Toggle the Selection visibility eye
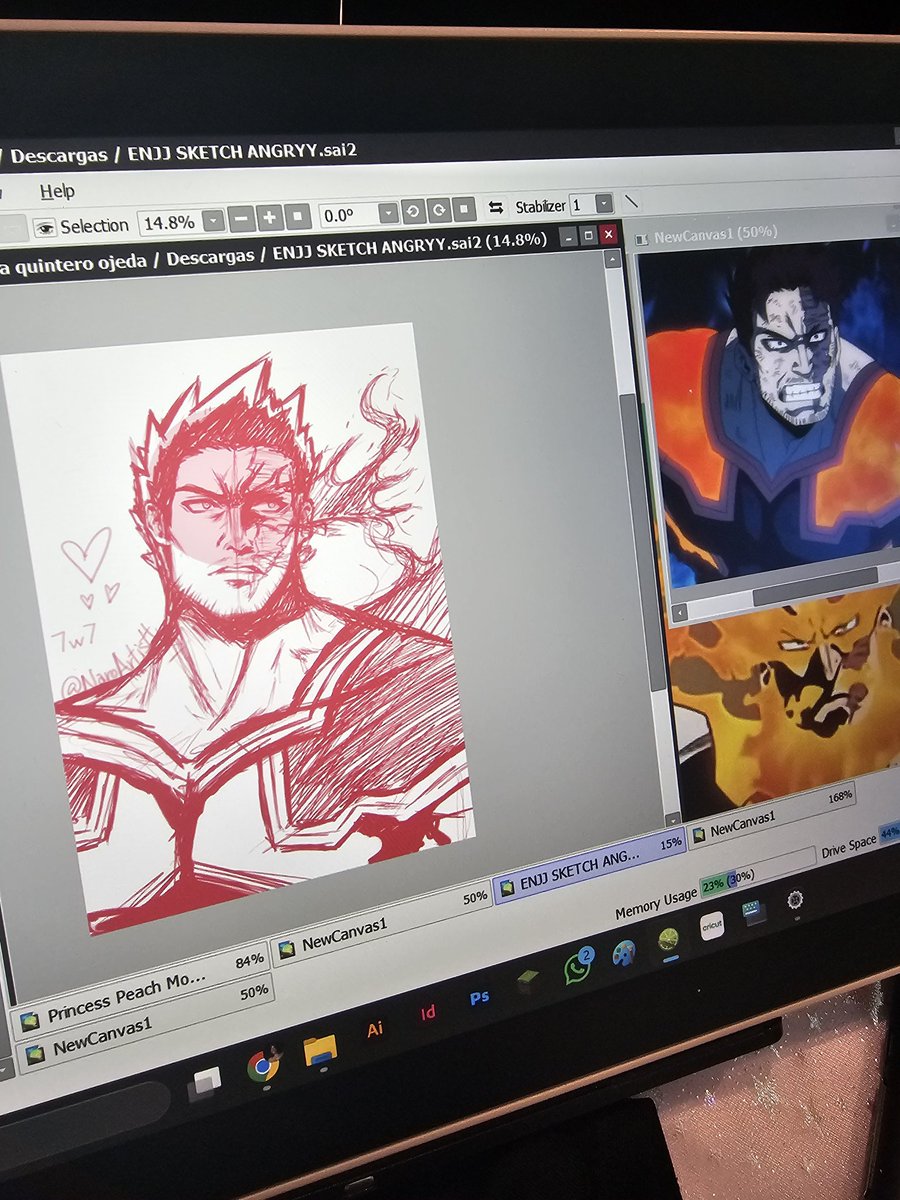This screenshot has height=1200, width=900. tap(44, 227)
